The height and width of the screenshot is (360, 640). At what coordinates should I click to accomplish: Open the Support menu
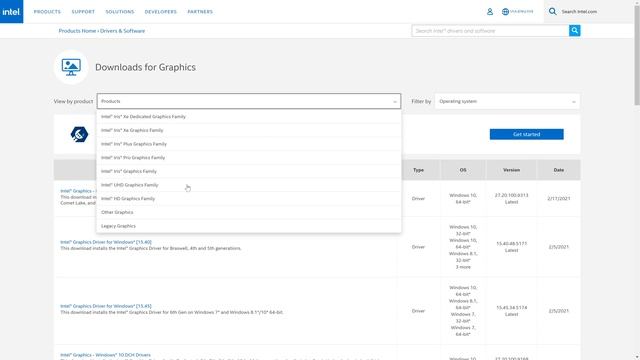click(83, 11)
